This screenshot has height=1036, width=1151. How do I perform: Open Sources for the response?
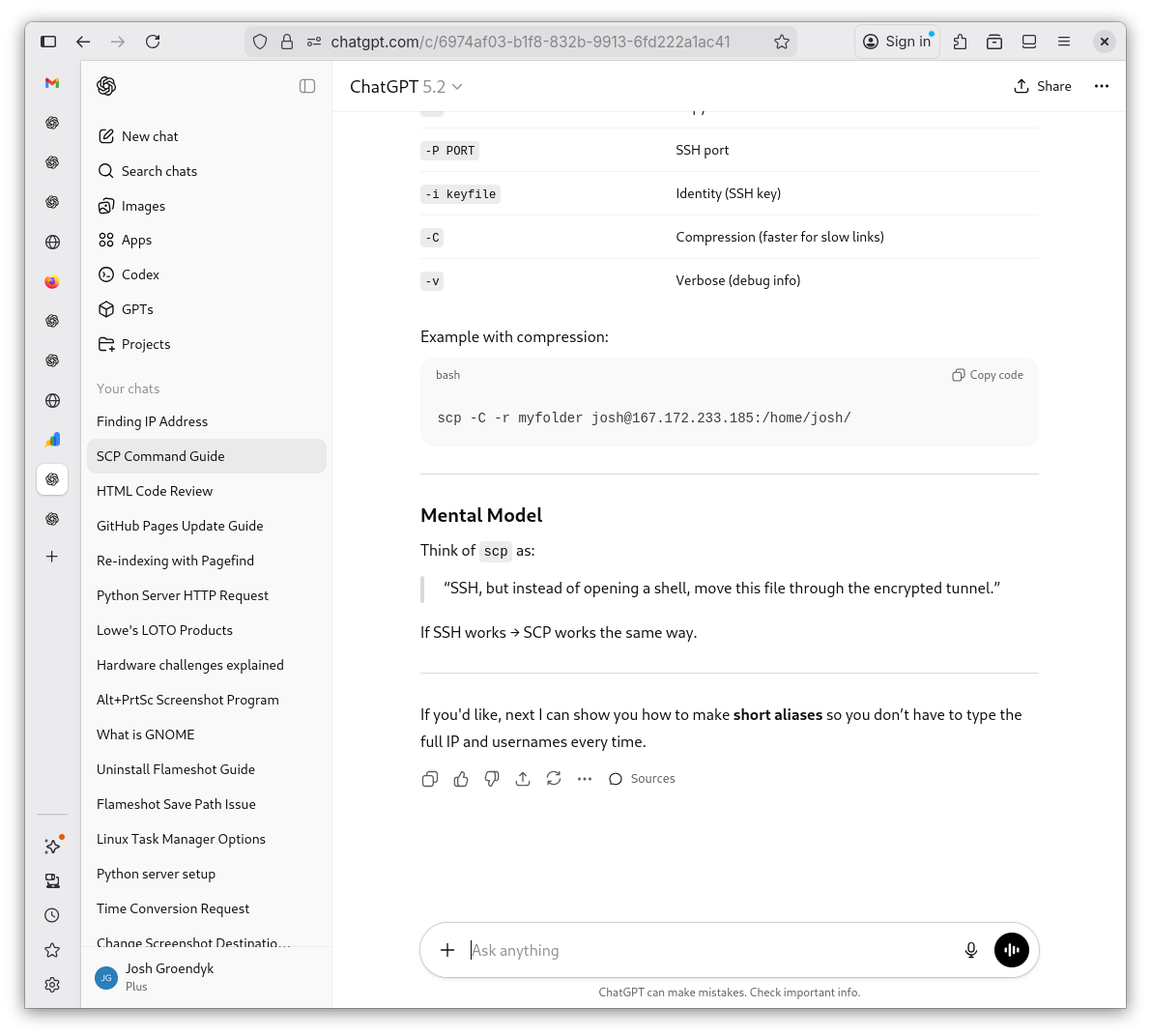click(642, 779)
